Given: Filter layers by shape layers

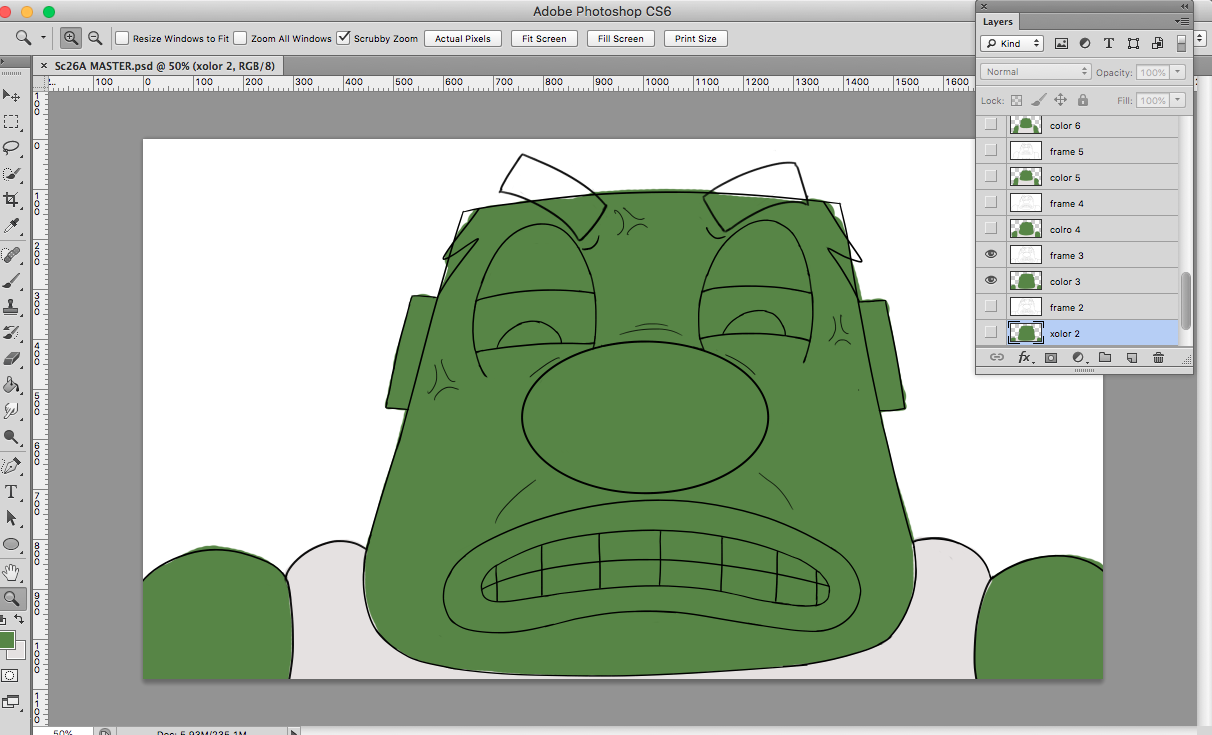Looking at the screenshot, I should 1133,43.
